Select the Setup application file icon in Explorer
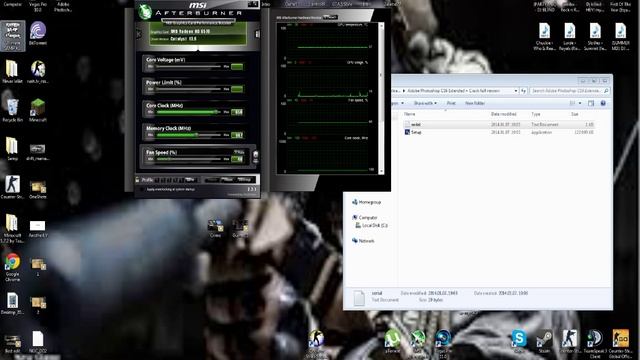The width and height of the screenshot is (640, 360). point(407,132)
